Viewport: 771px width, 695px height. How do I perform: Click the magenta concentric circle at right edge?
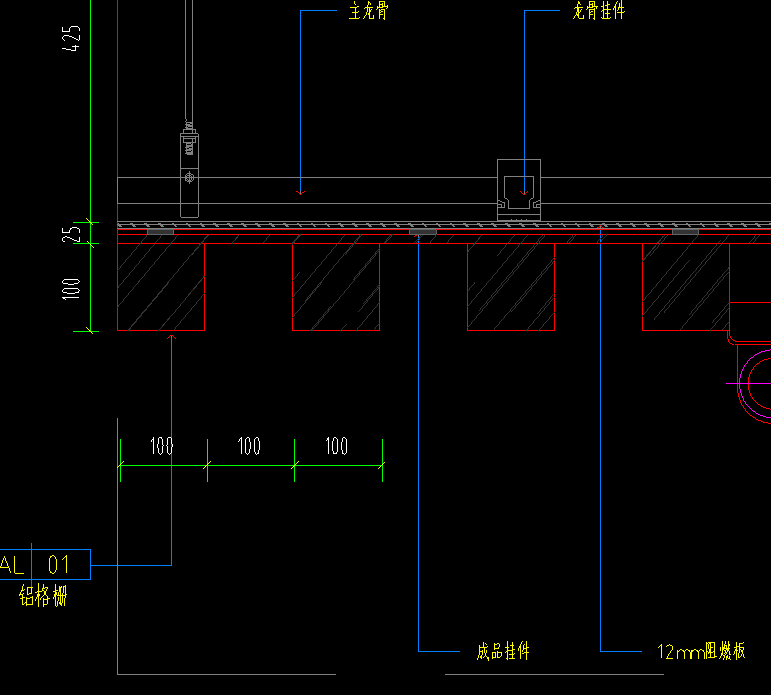(x=756, y=382)
